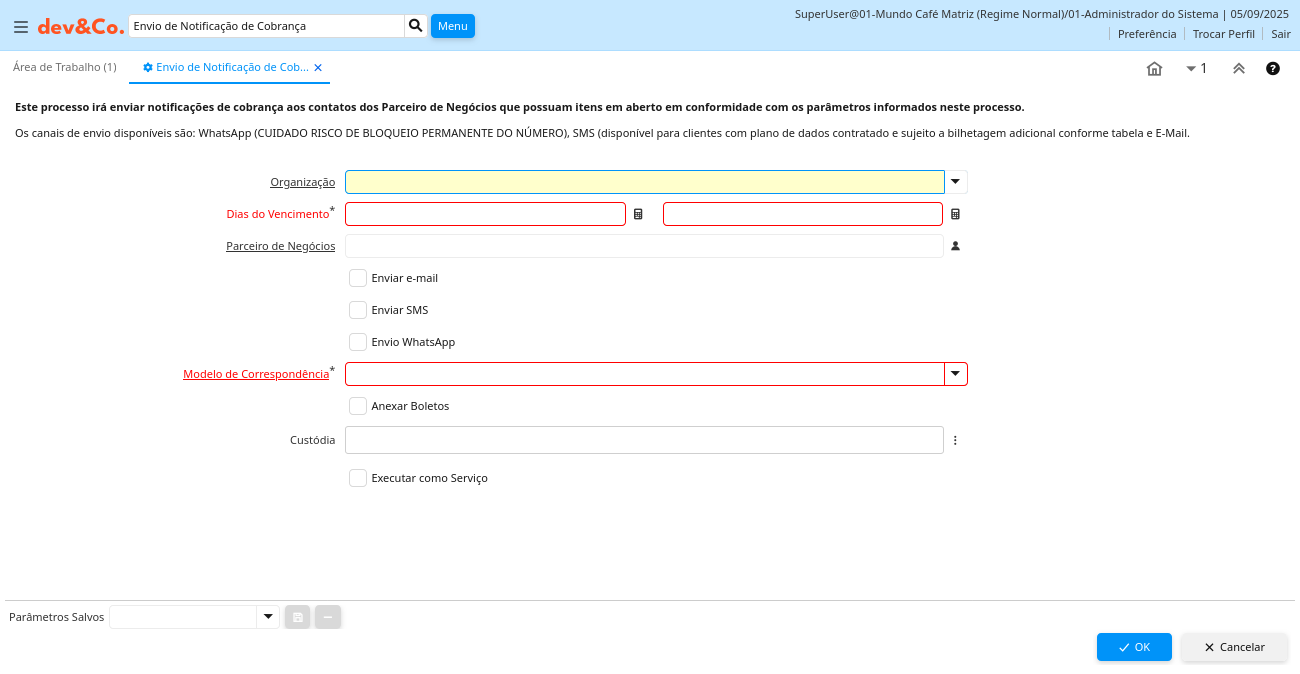Click the blue Menu button
The height and width of the screenshot is (674, 1300).
[452, 26]
